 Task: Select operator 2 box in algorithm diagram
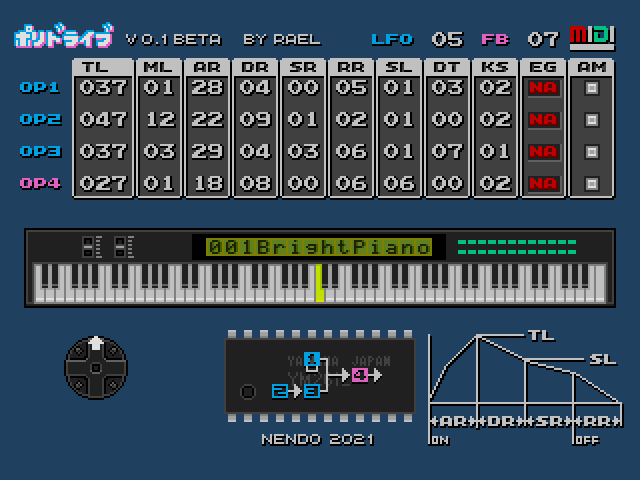tap(279, 390)
